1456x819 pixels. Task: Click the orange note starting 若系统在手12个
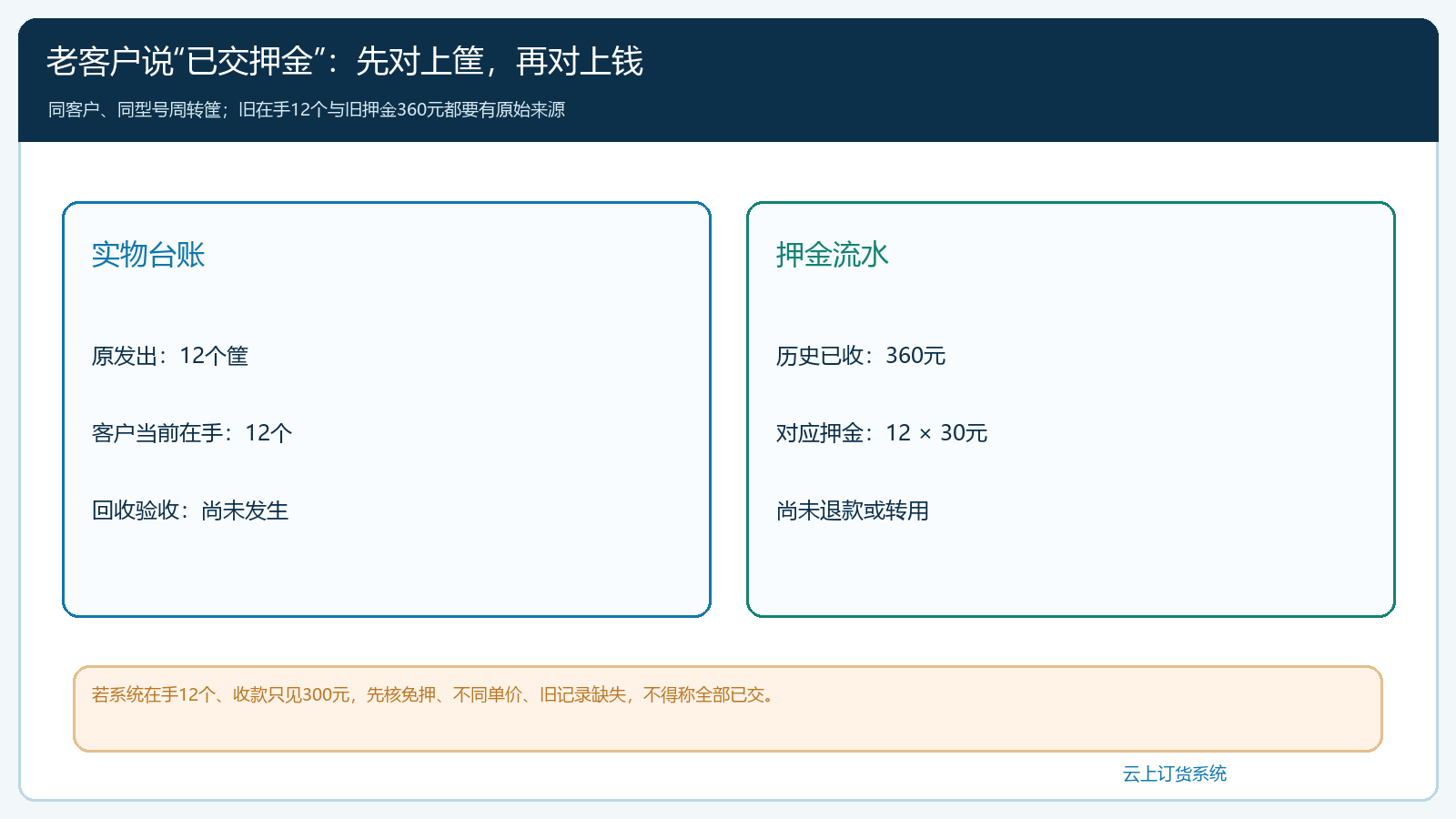pyautogui.click(x=435, y=695)
